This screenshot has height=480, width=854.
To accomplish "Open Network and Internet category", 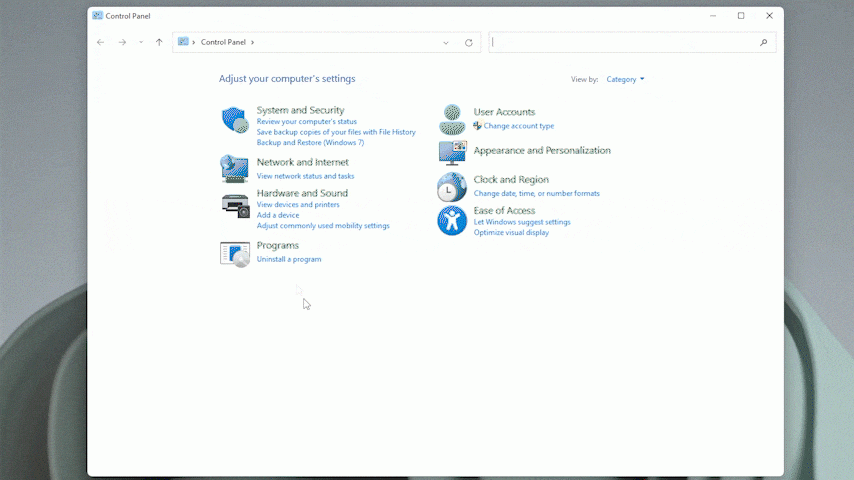I will 303,162.
